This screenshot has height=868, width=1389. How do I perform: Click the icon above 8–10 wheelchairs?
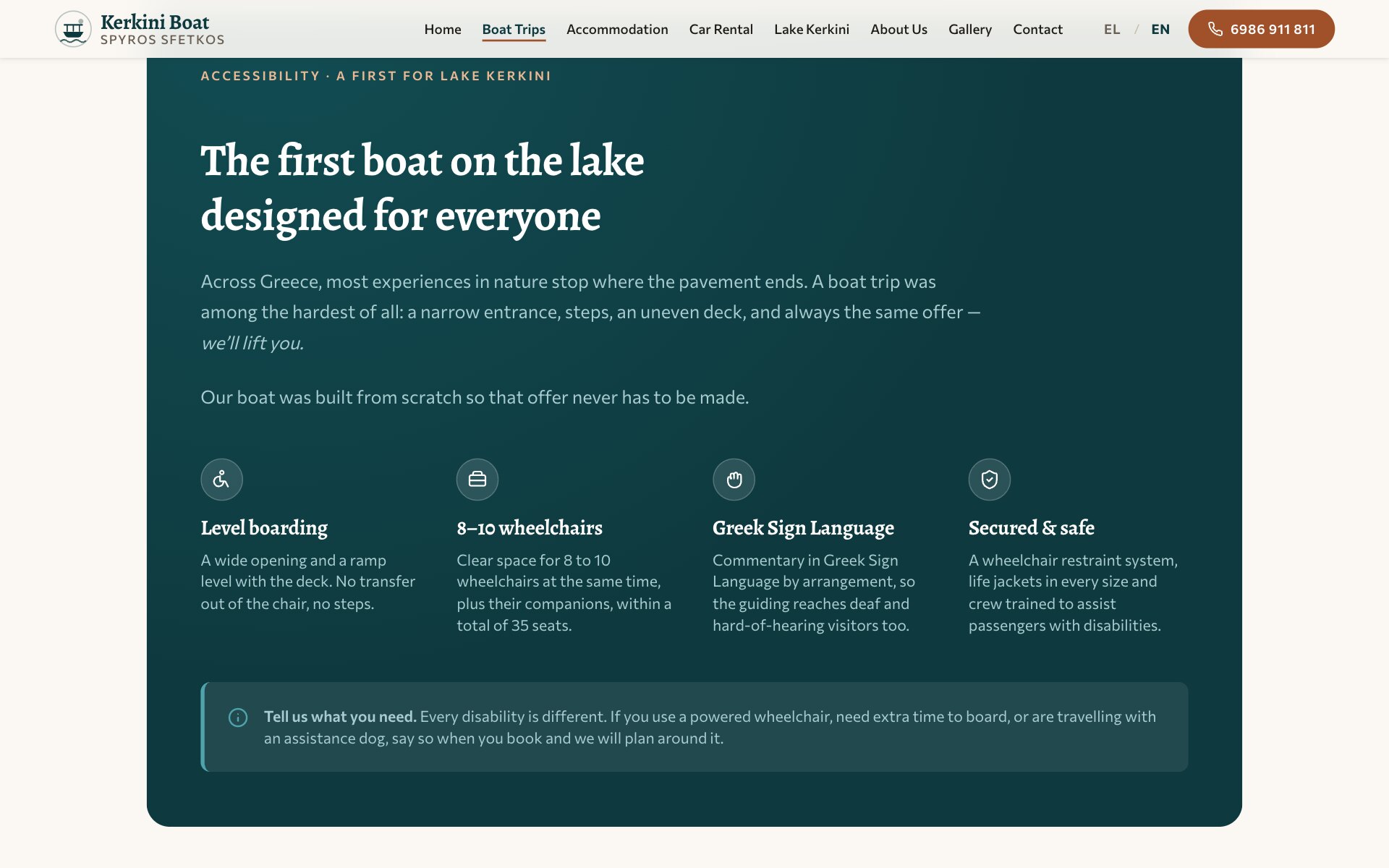477,479
